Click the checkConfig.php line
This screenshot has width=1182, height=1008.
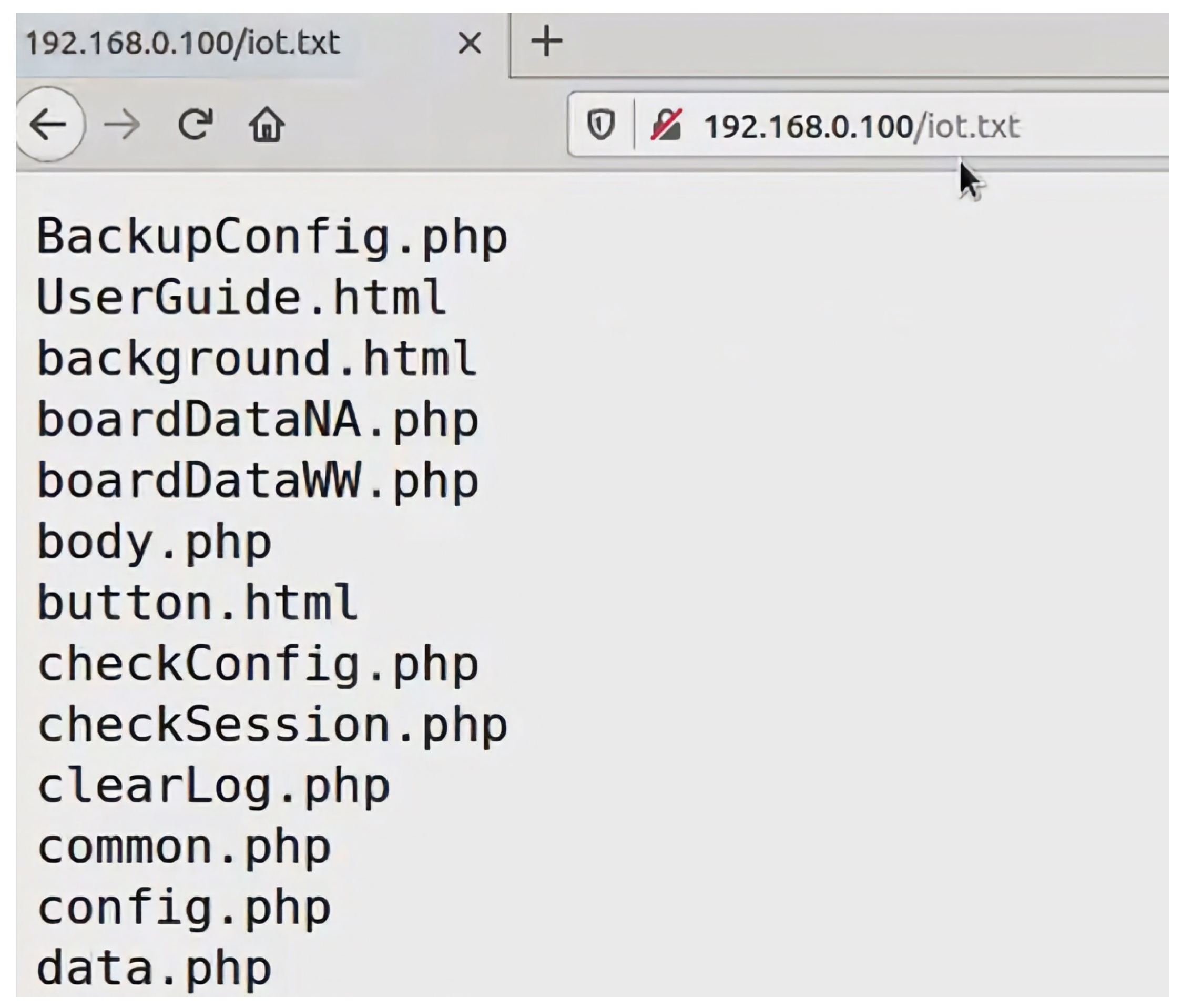tap(257, 664)
